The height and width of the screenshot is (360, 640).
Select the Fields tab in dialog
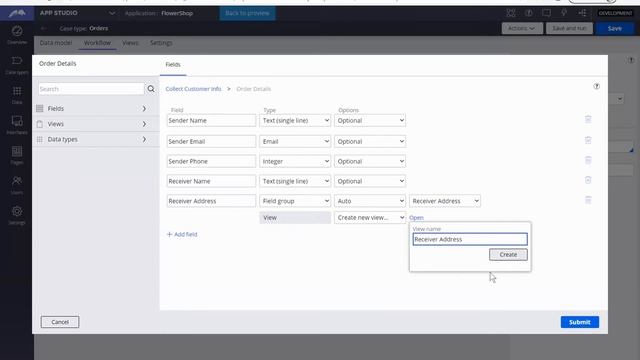[173, 64]
